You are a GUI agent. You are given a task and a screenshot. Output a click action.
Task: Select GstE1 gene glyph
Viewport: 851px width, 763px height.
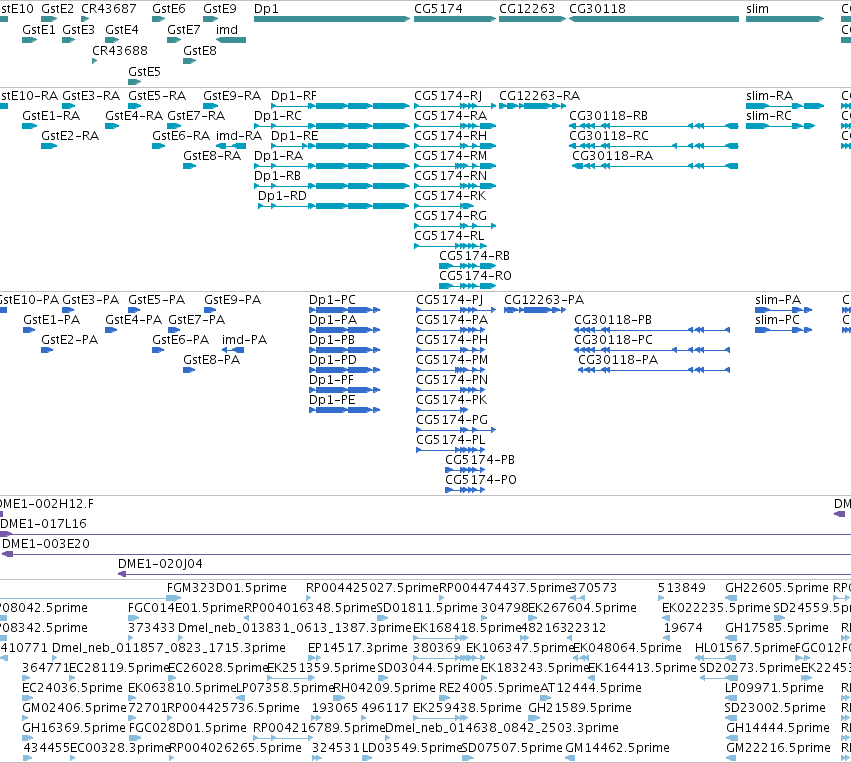pyautogui.click(x=29, y=40)
